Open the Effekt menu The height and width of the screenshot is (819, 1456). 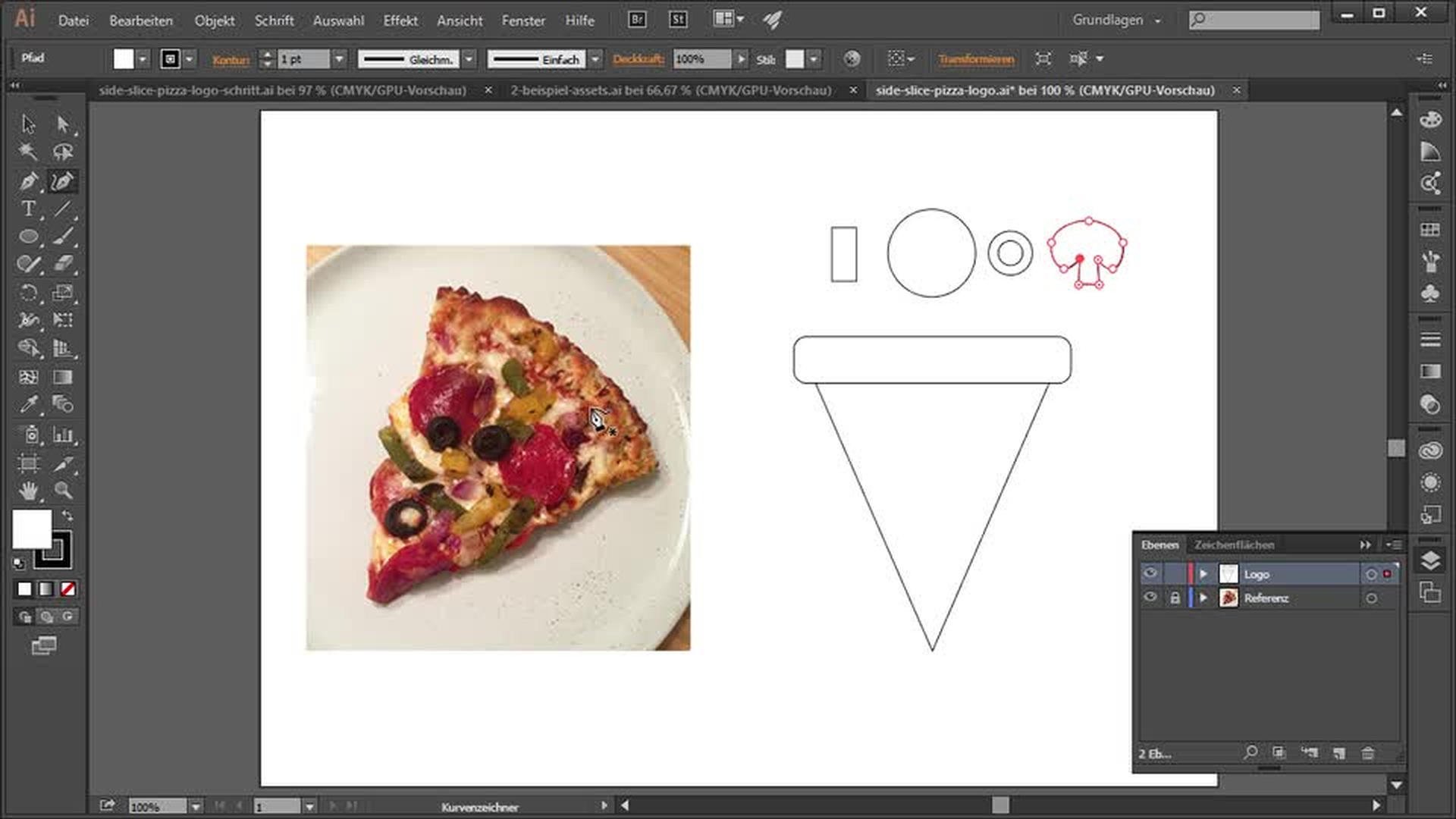point(400,20)
